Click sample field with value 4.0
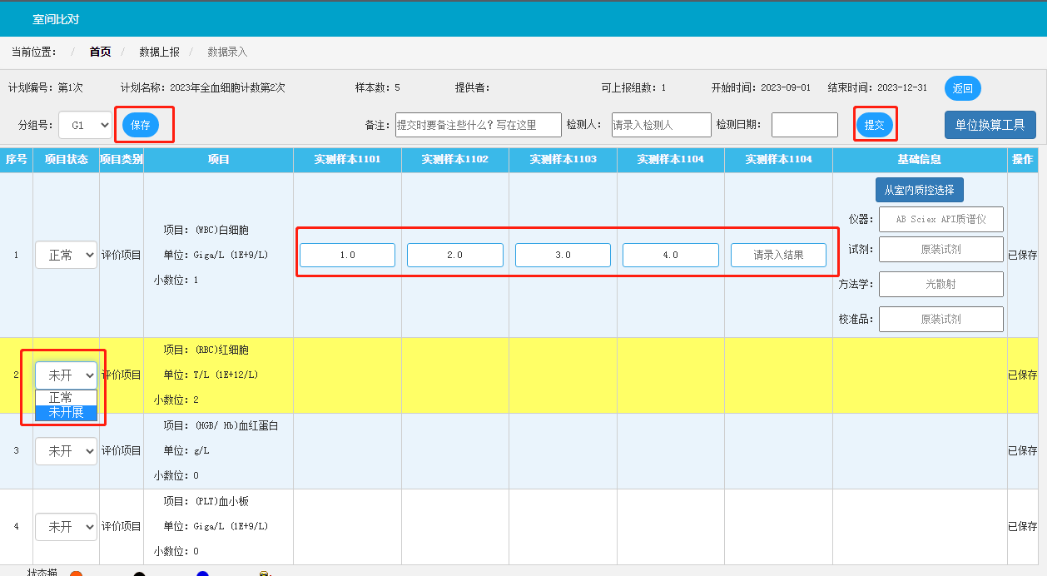The width and height of the screenshot is (1047, 576). (670, 255)
